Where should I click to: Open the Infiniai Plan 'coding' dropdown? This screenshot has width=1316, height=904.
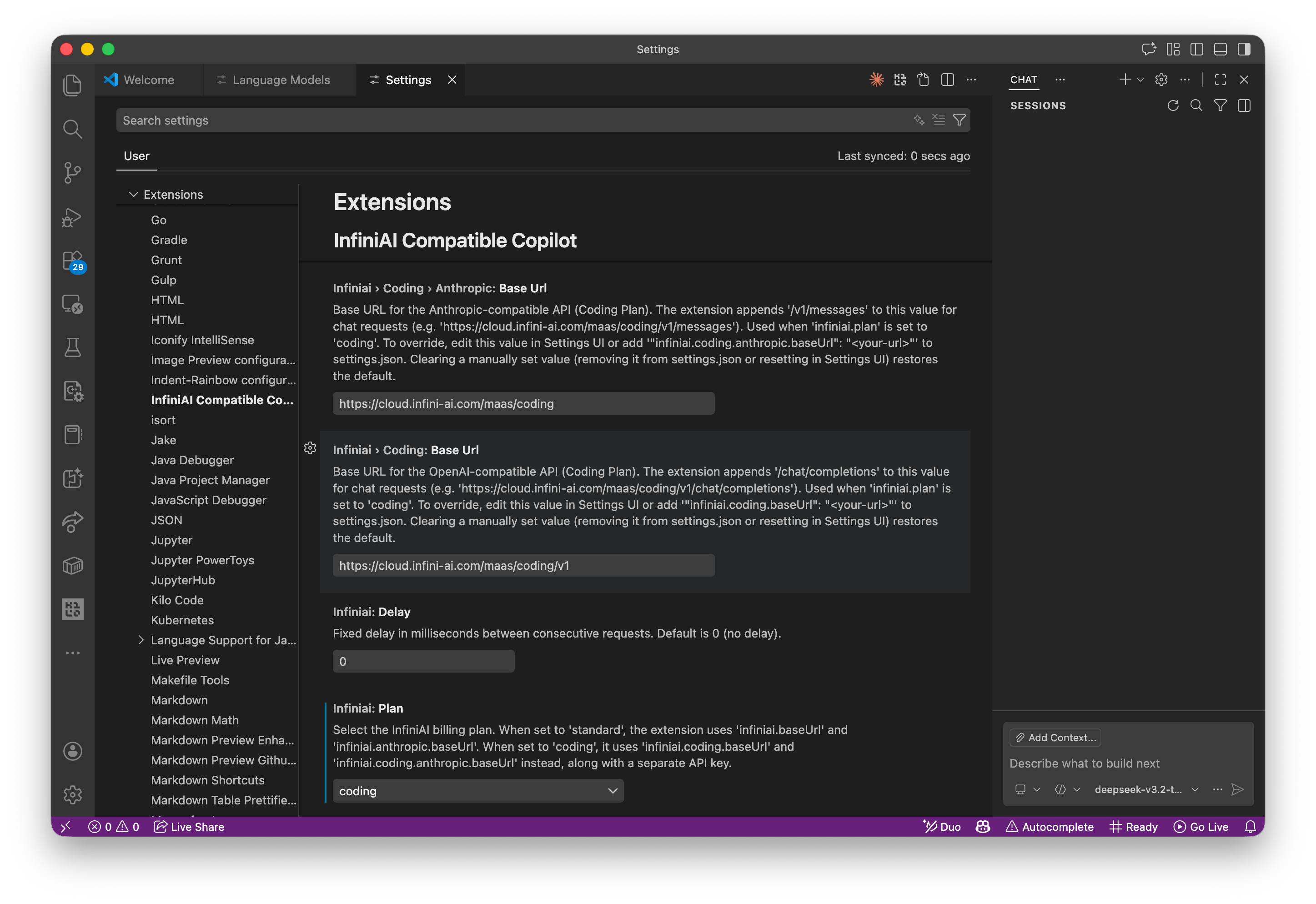478,791
